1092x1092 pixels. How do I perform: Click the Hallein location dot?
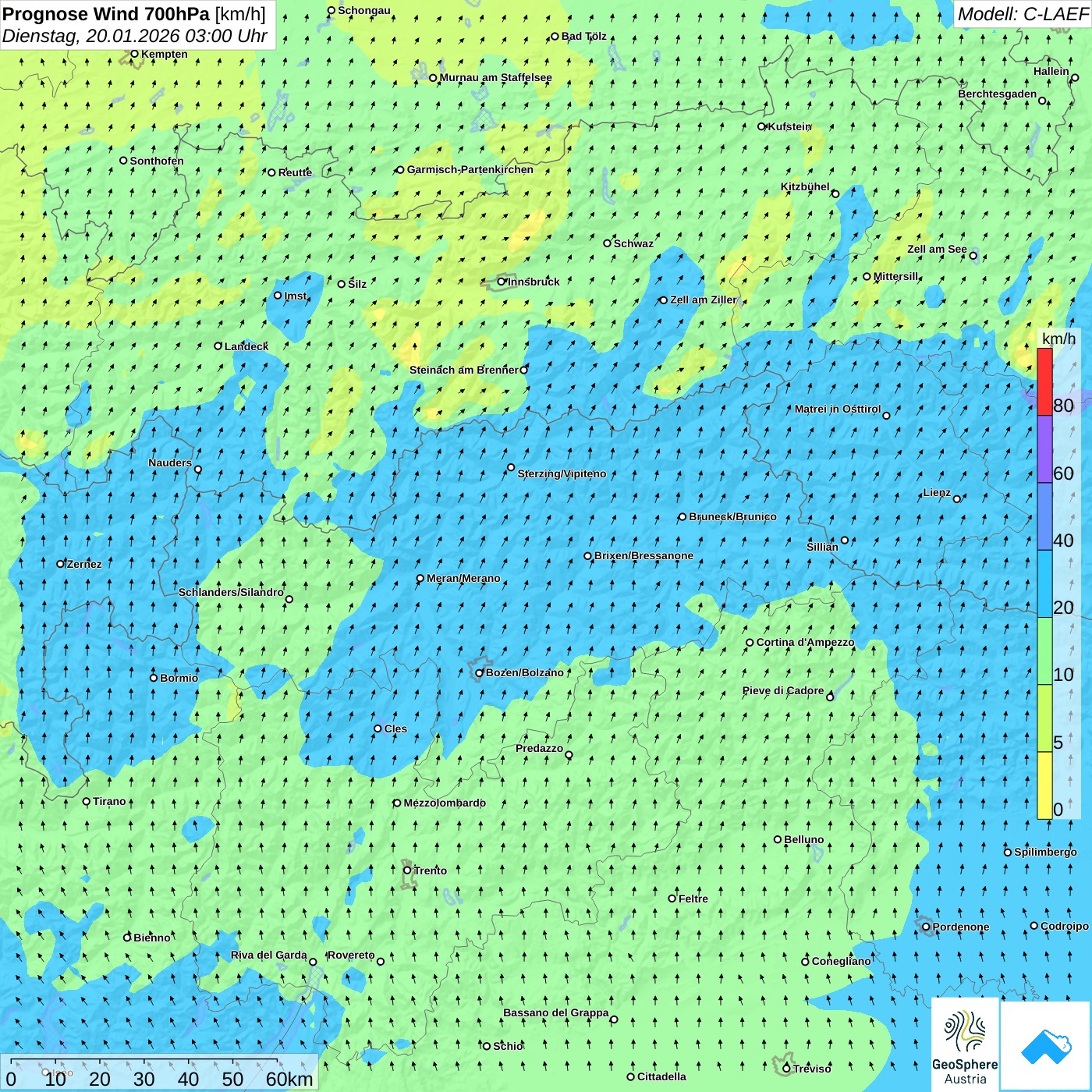pos(1075,78)
